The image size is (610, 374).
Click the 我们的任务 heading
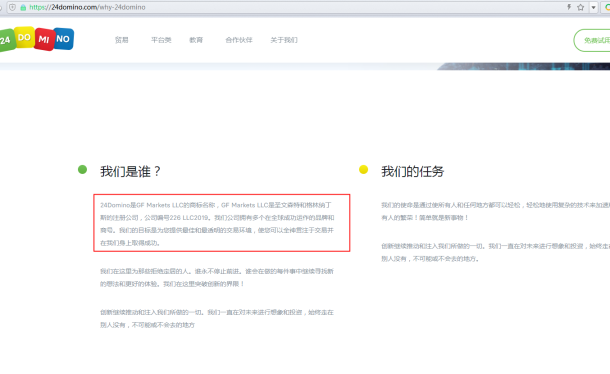(x=412, y=171)
